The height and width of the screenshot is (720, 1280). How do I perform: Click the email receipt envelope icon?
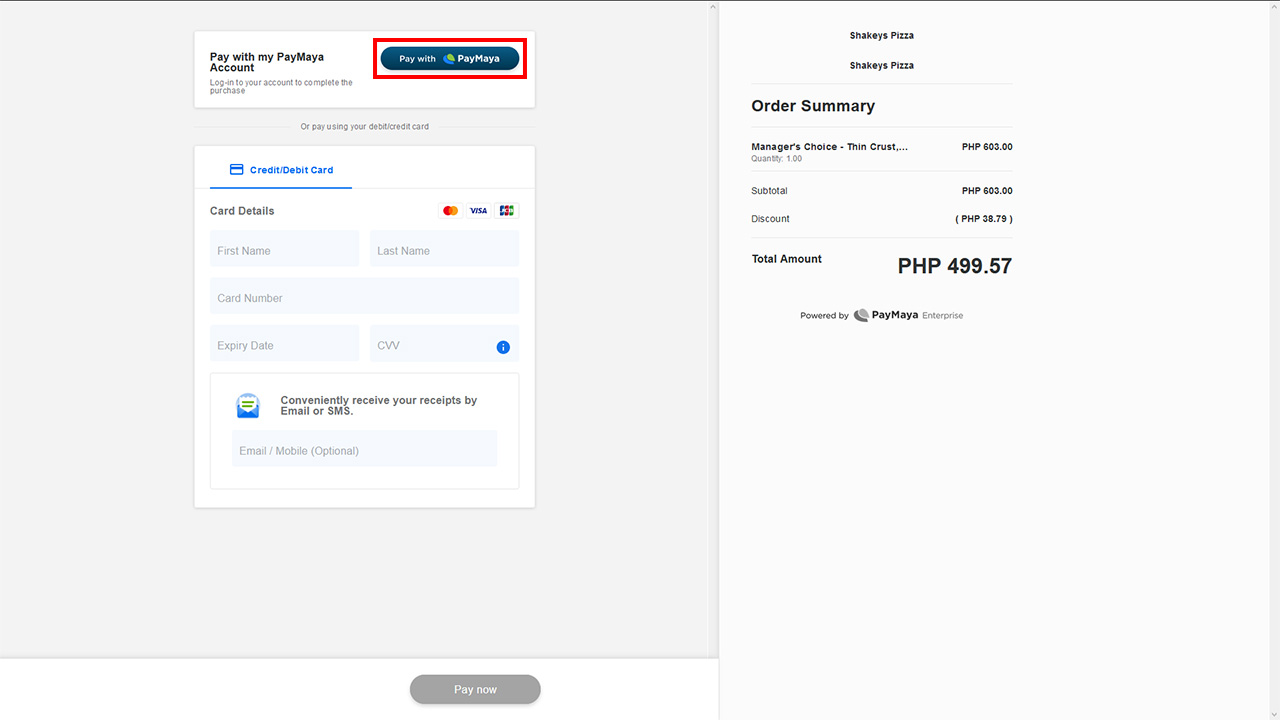pos(248,405)
